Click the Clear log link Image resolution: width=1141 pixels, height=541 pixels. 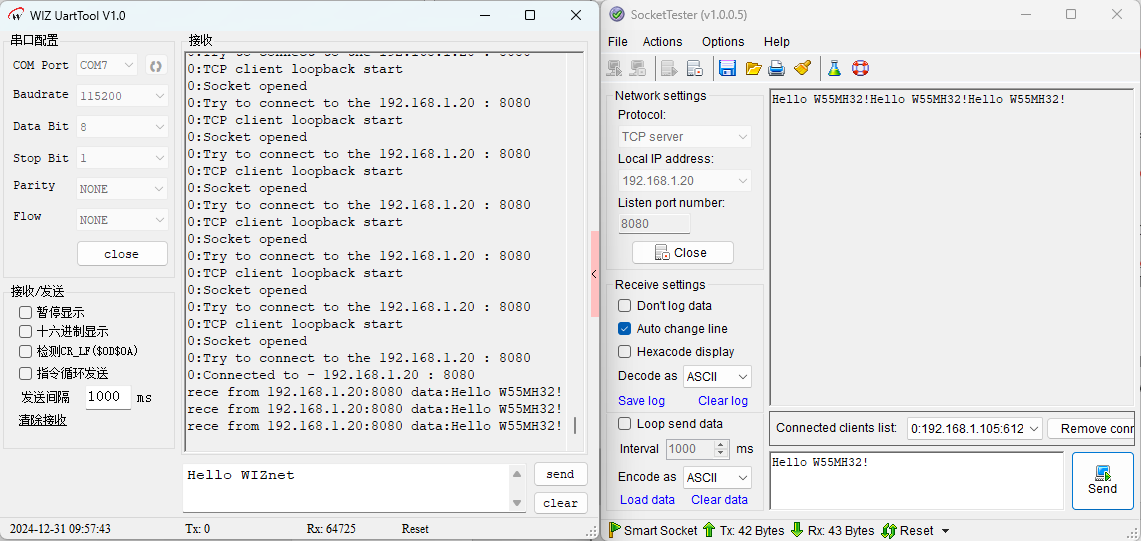722,401
